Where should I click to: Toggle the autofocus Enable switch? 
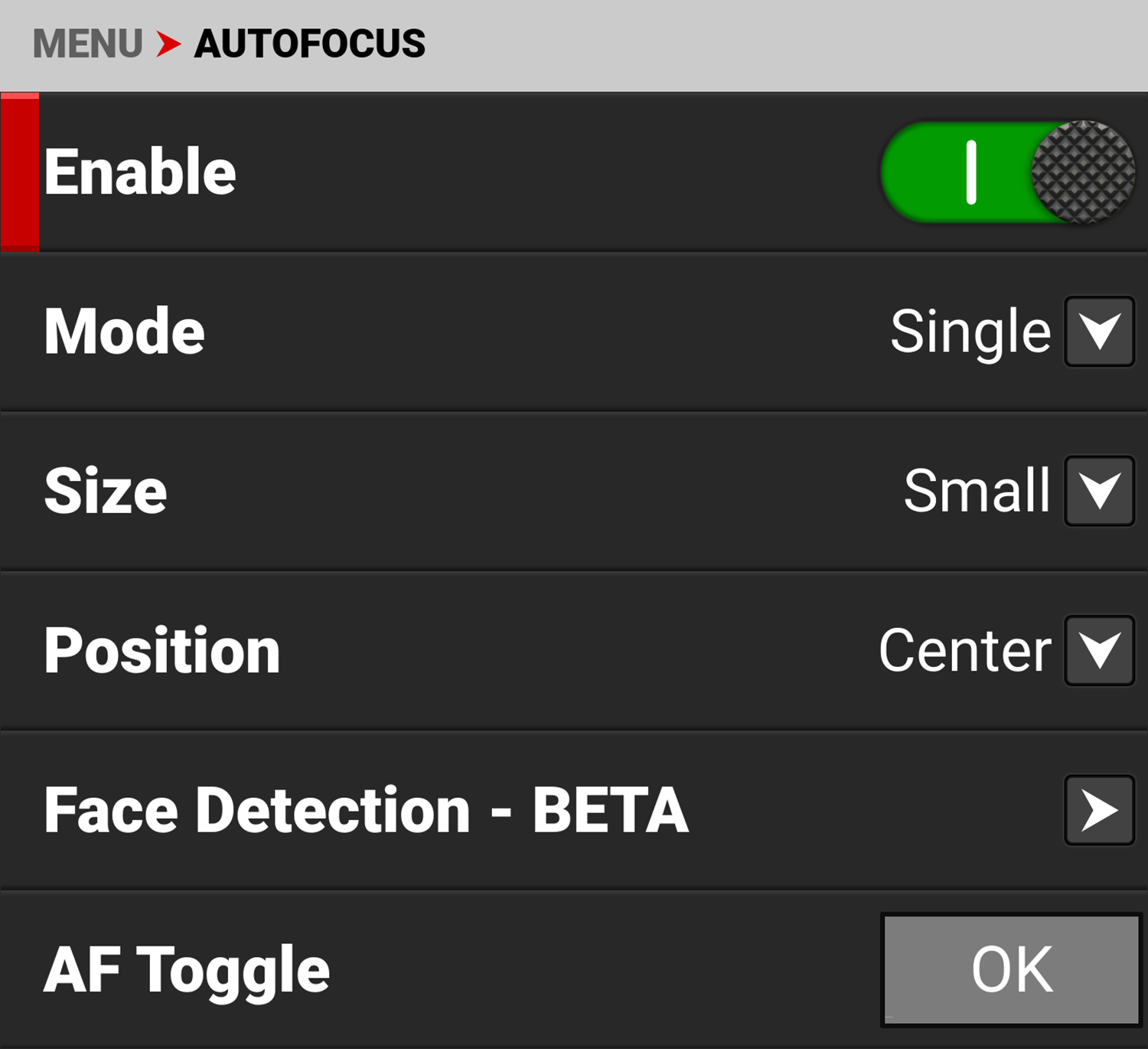(x=1008, y=172)
